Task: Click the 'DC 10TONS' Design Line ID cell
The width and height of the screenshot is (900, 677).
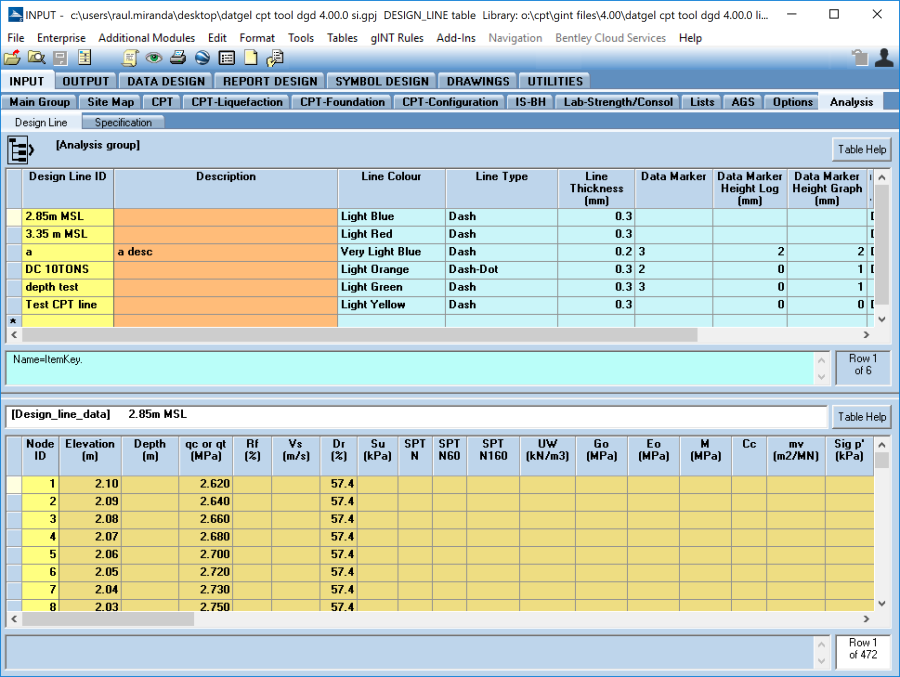Action: pos(68,269)
